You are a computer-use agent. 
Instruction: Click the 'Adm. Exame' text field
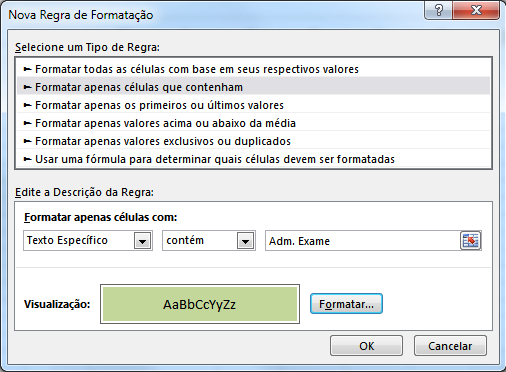[363, 240]
